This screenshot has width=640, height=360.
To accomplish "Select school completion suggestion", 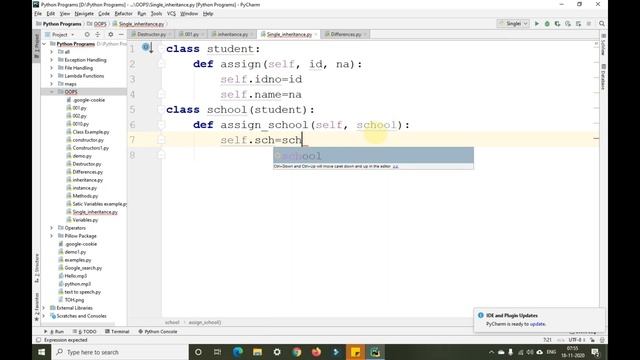I will coord(373,156).
